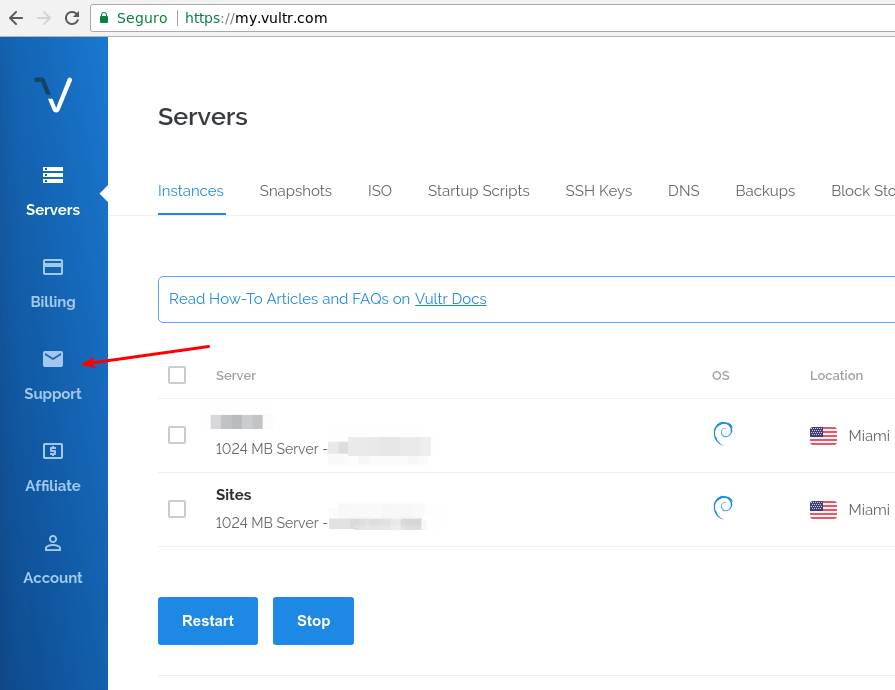Switch to the Instances tab
The height and width of the screenshot is (690, 895).
pos(191,191)
